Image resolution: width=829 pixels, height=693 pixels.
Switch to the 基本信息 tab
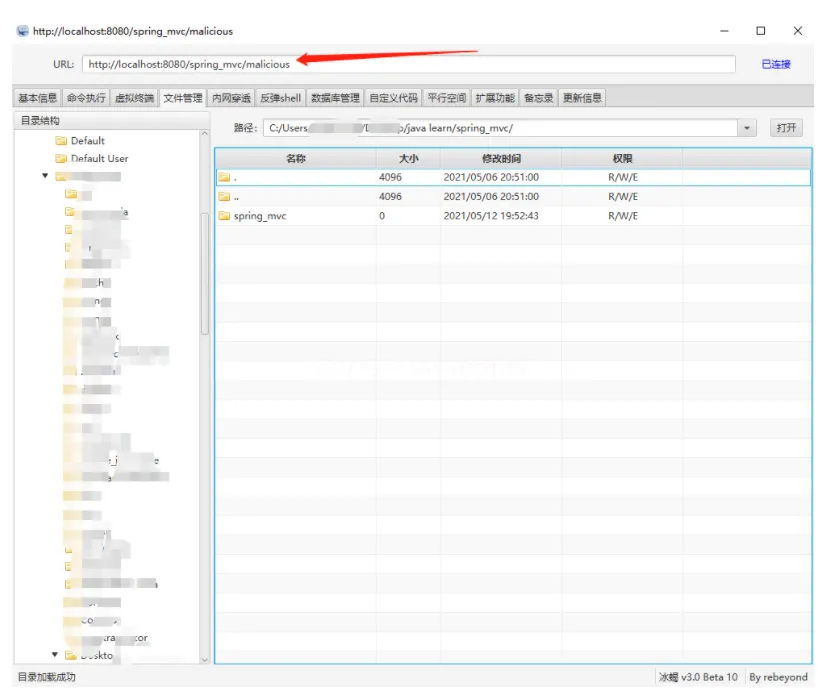click(37, 98)
